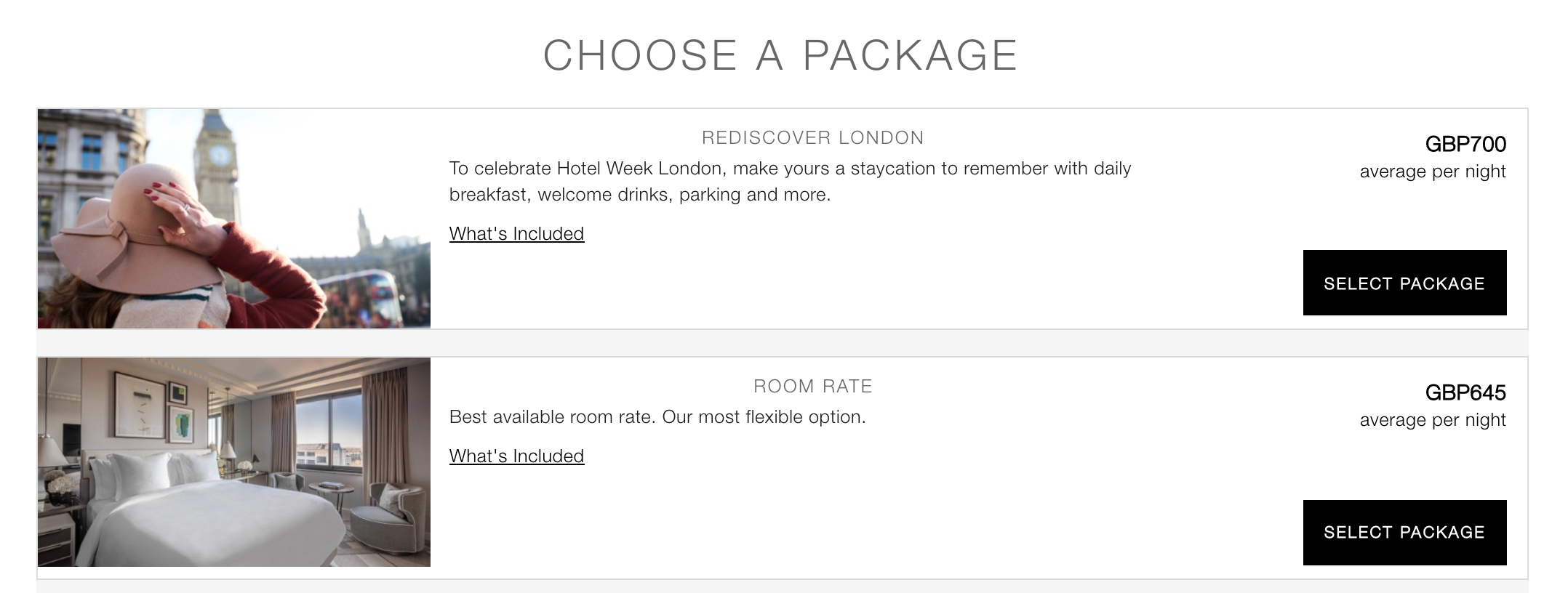
Task: Select the Room Rate package
Action: coord(1404,532)
